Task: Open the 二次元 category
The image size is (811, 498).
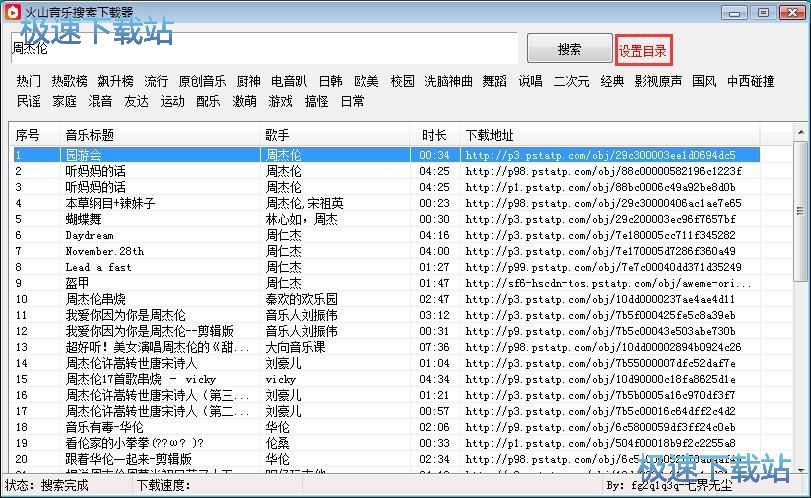Action: click(x=572, y=81)
